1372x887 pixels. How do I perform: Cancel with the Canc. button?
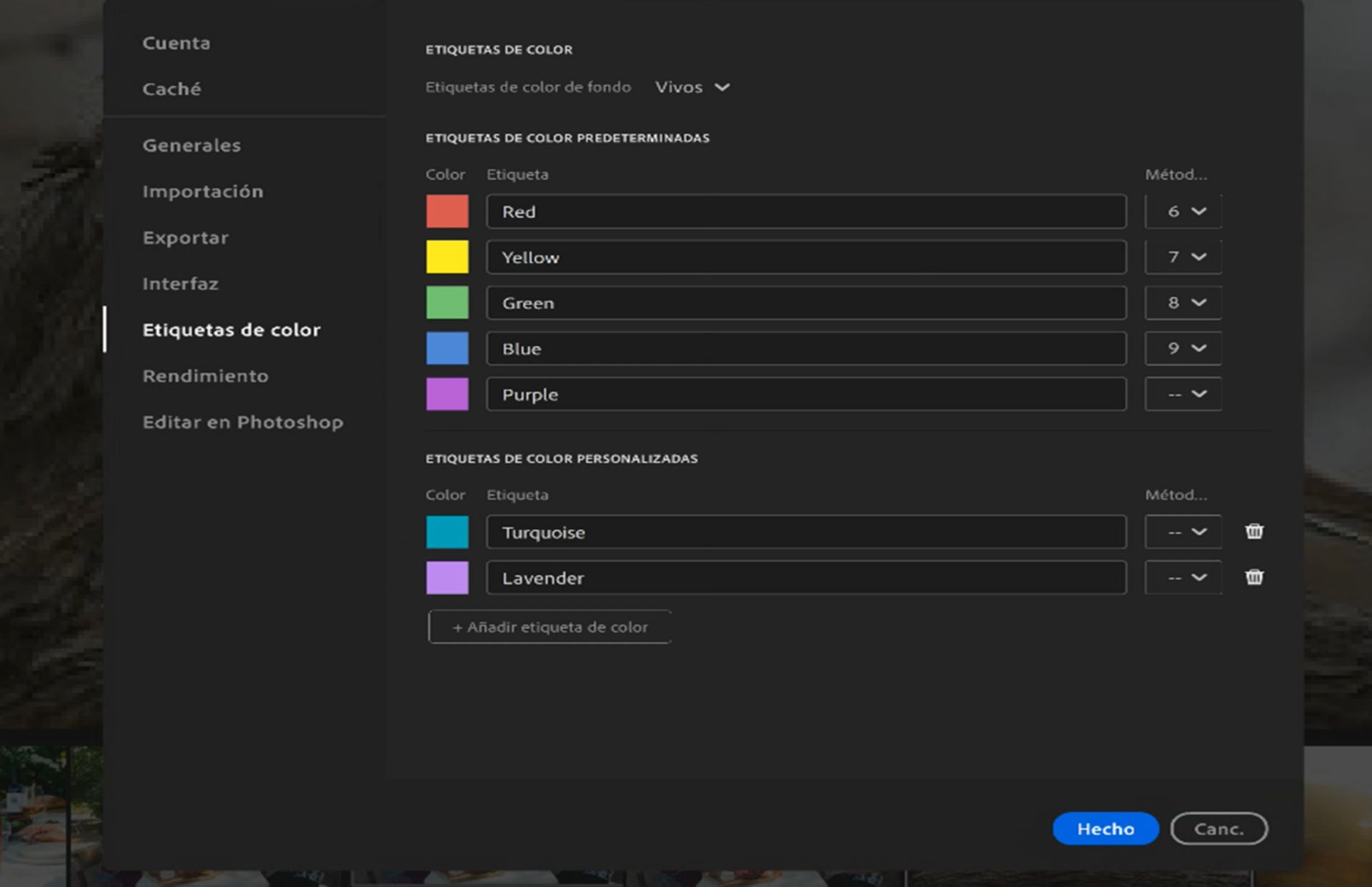(x=1219, y=829)
